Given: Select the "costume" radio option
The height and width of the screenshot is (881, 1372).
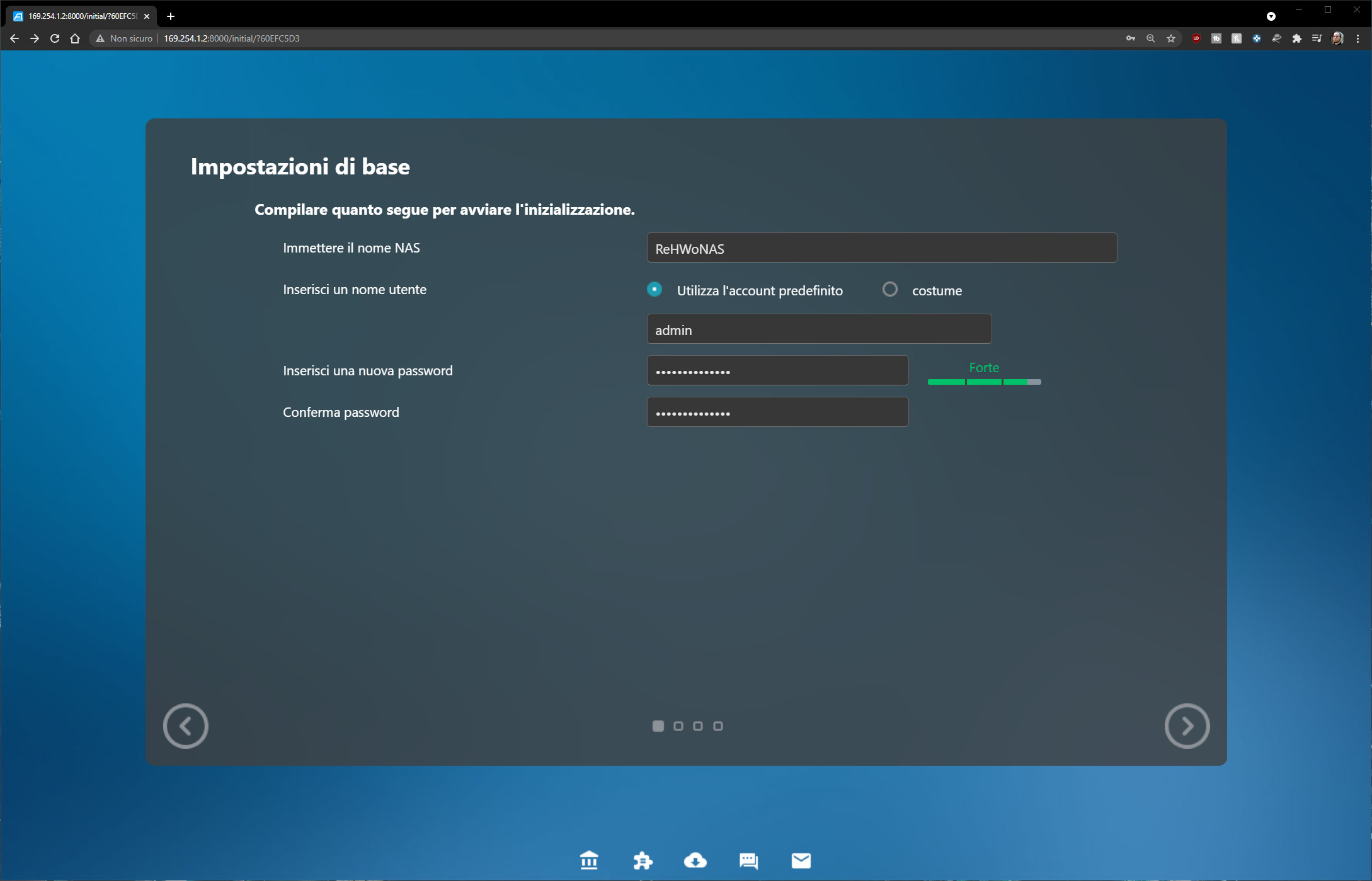Looking at the screenshot, I should (x=889, y=290).
